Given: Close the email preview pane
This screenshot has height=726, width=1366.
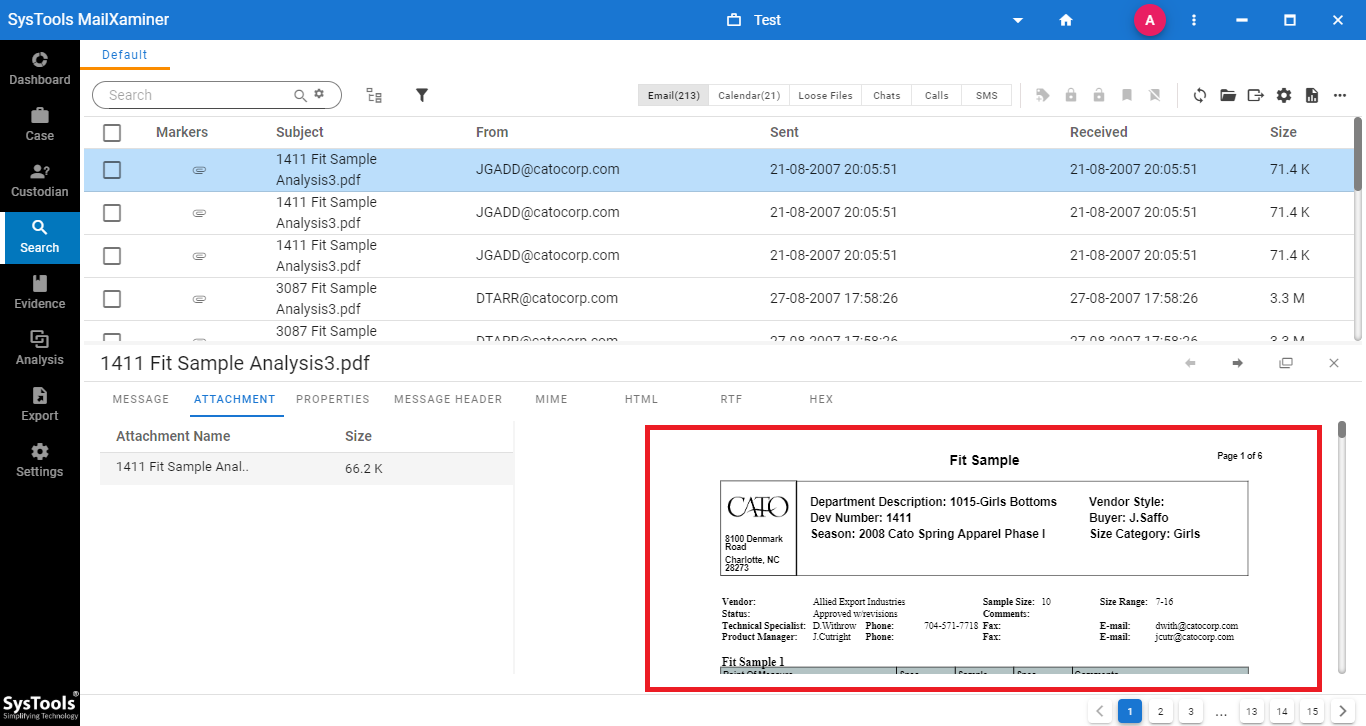Looking at the screenshot, I should (x=1334, y=363).
